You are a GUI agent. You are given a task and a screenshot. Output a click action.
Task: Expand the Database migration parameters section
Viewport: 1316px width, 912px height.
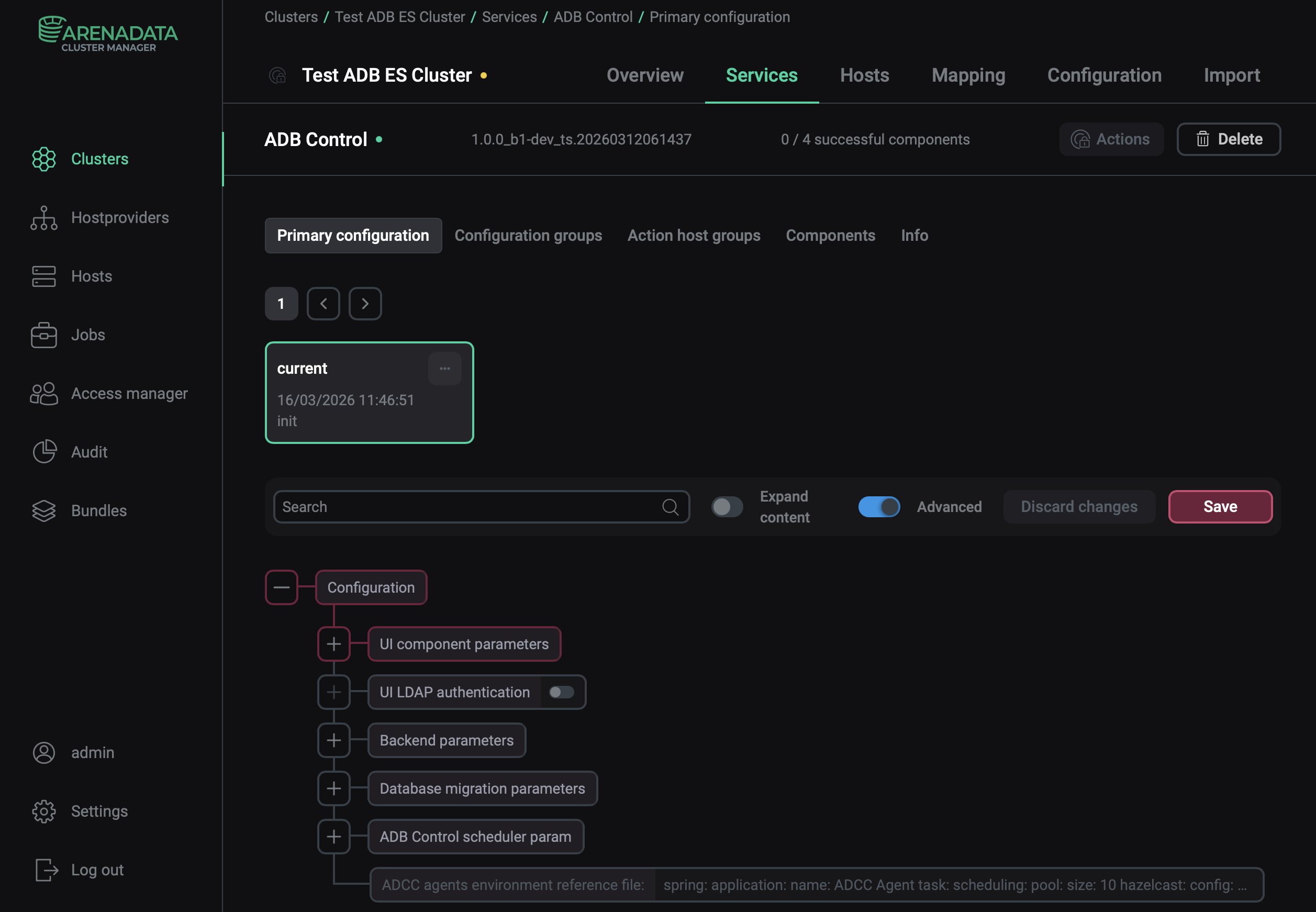333,788
